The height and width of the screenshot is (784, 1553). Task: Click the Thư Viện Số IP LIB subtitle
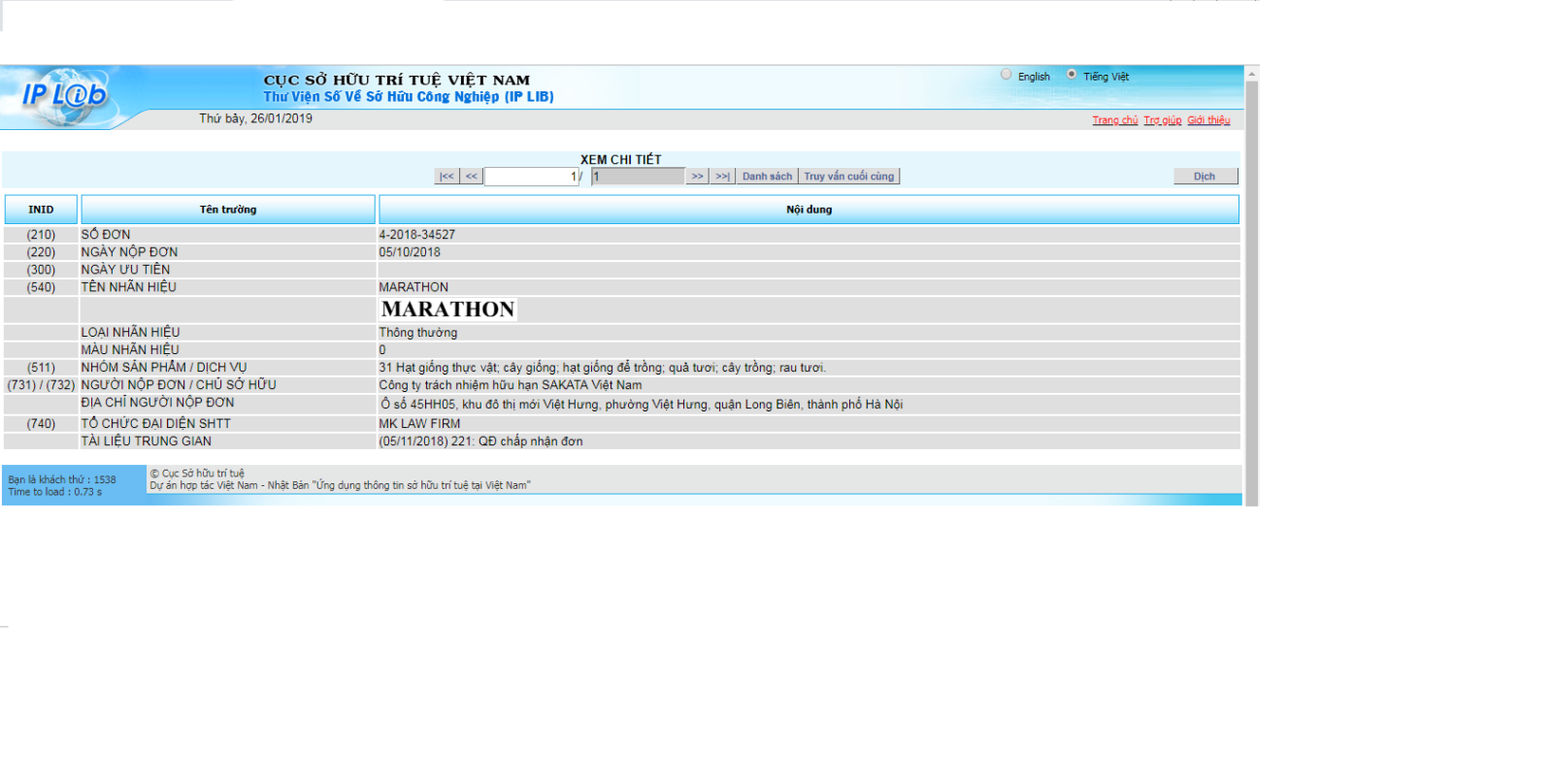click(x=409, y=97)
